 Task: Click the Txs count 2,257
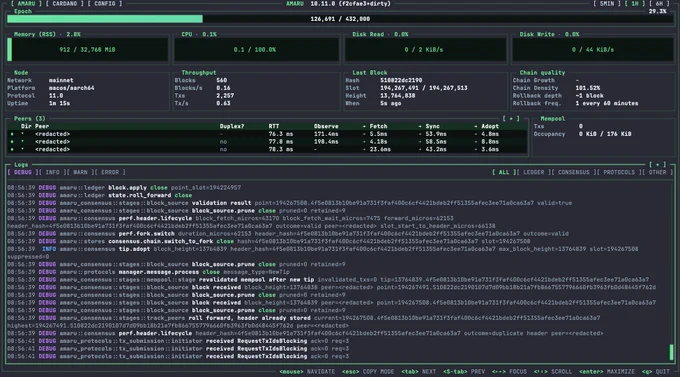point(225,95)
